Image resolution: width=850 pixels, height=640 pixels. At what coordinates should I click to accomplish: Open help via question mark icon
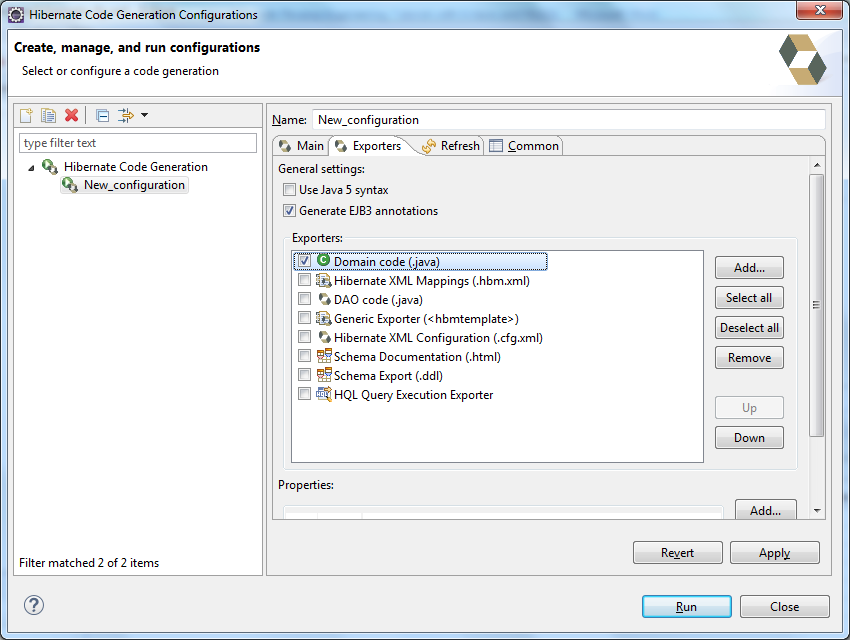(x=34, y=605)
